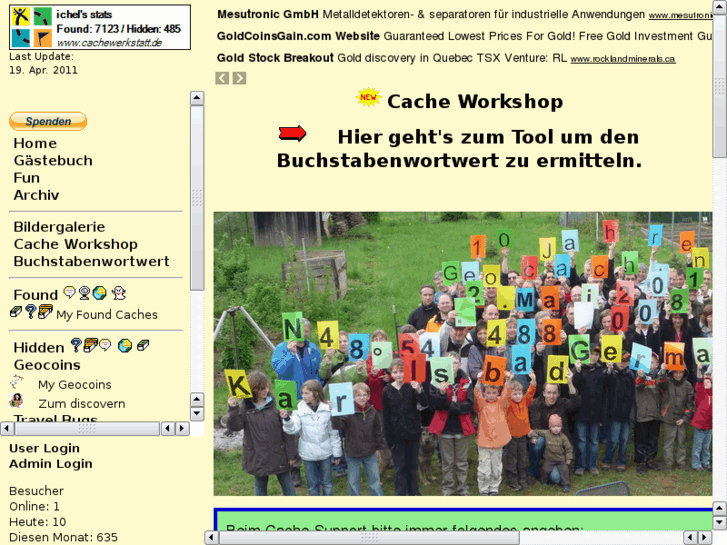Open the Geocoins heading link

point(47,365)
